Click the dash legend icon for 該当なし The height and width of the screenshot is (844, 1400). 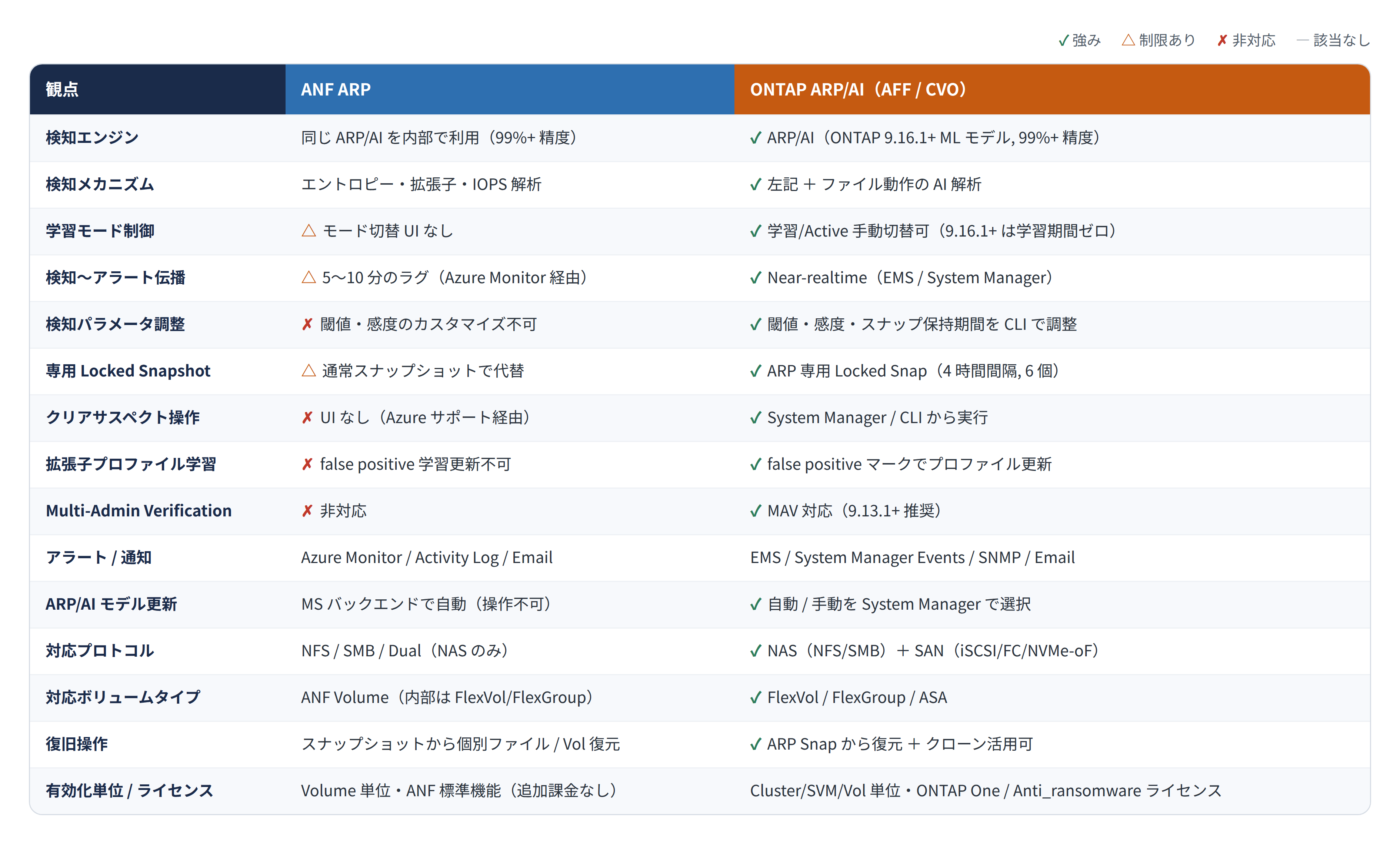point(1303,40)
